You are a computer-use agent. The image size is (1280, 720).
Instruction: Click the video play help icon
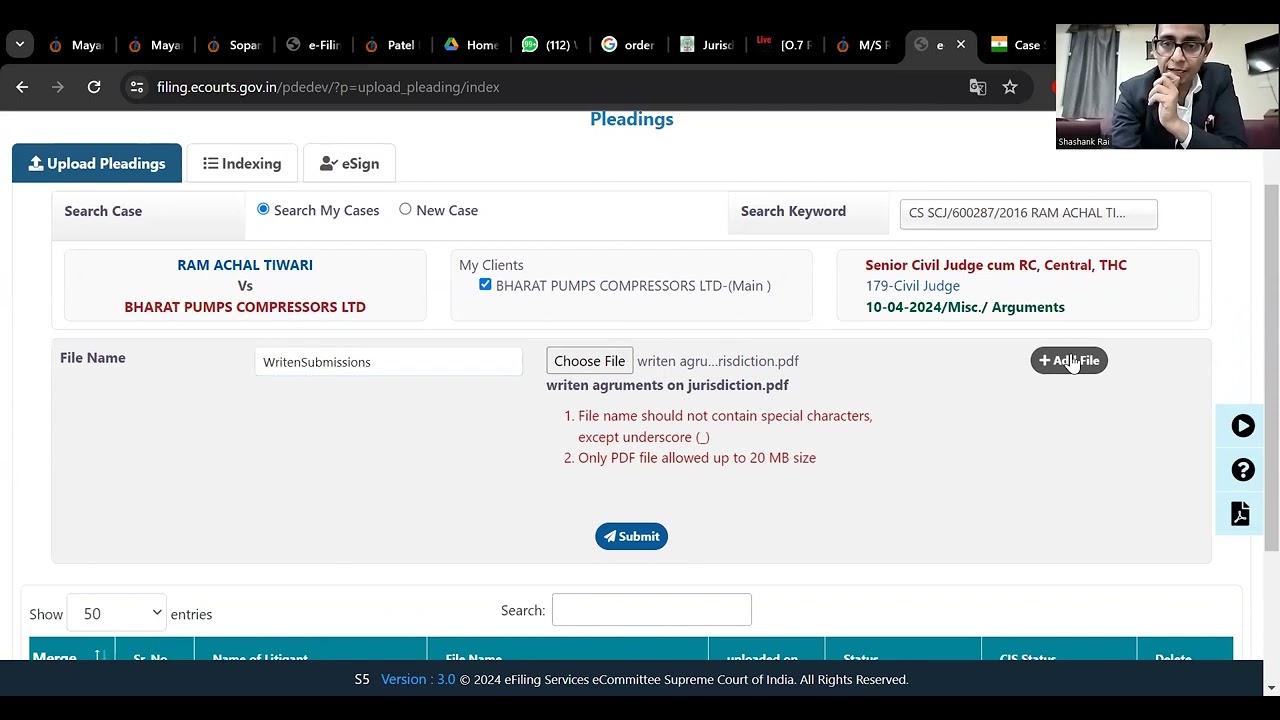pos(1243,426)
